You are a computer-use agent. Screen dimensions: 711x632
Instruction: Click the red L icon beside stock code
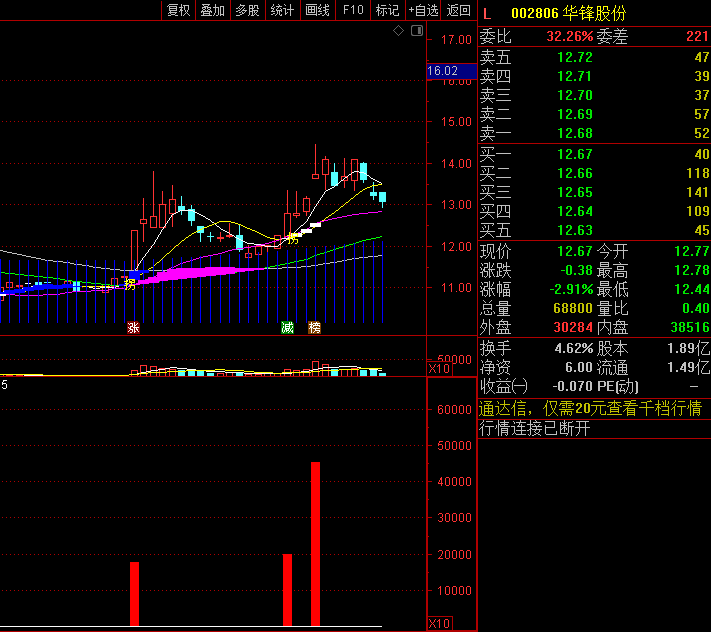coord(487,14)
